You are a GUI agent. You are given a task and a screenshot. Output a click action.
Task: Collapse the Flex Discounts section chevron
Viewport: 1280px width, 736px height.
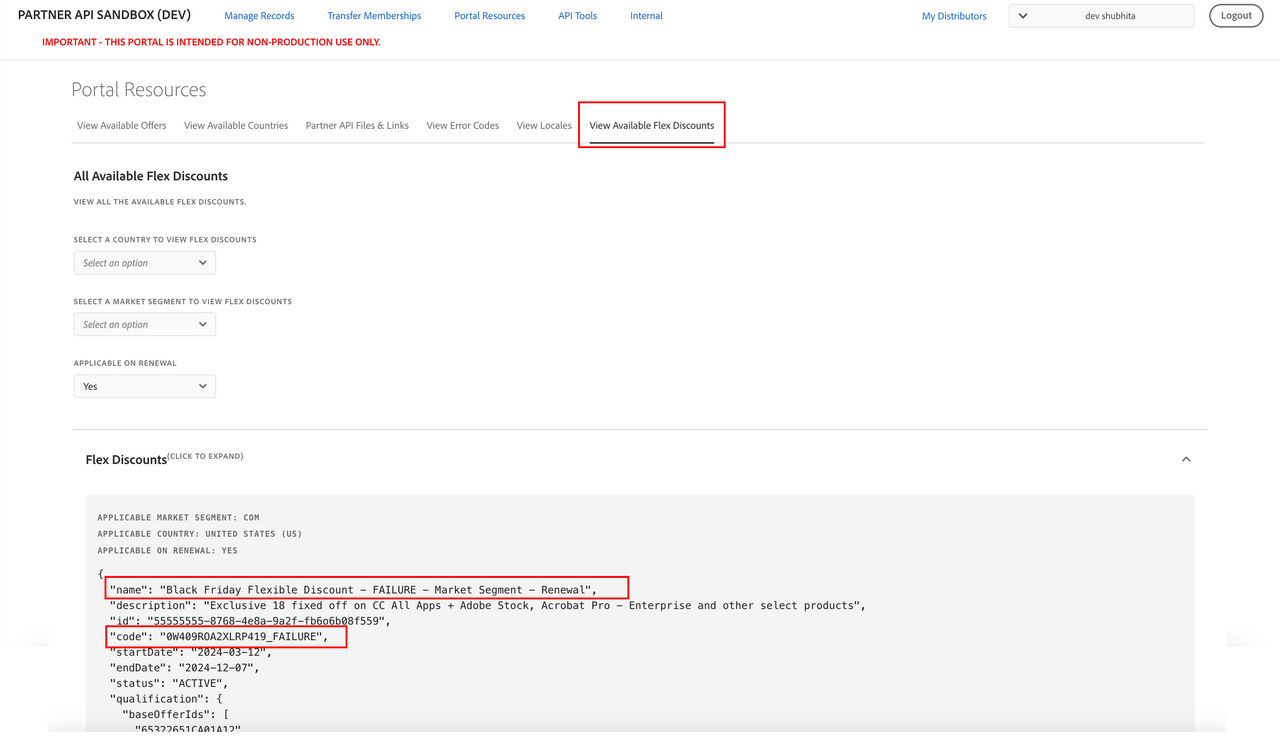[1185, 459]
